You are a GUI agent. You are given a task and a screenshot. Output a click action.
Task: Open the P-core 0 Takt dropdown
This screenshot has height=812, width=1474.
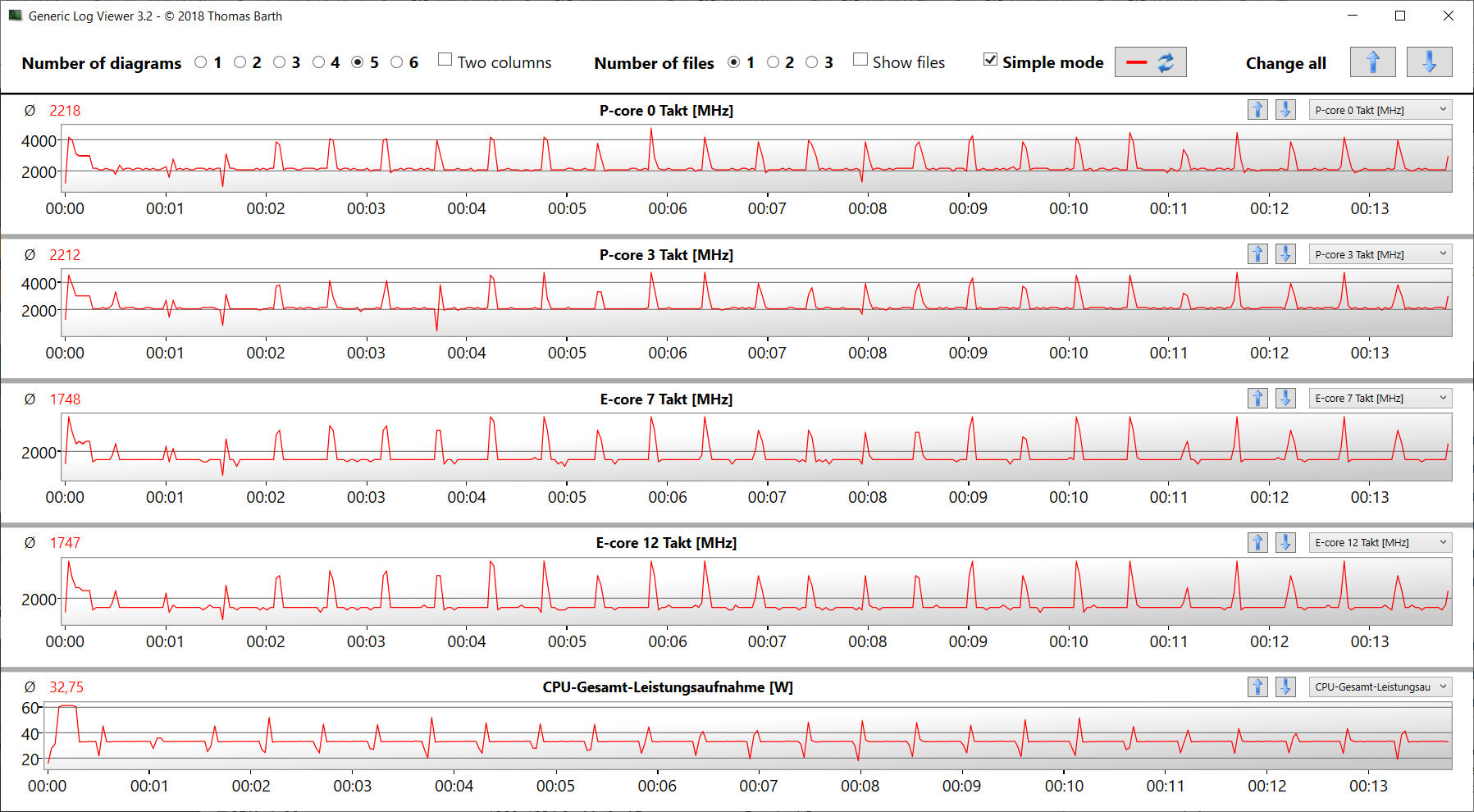(1380, 110)
